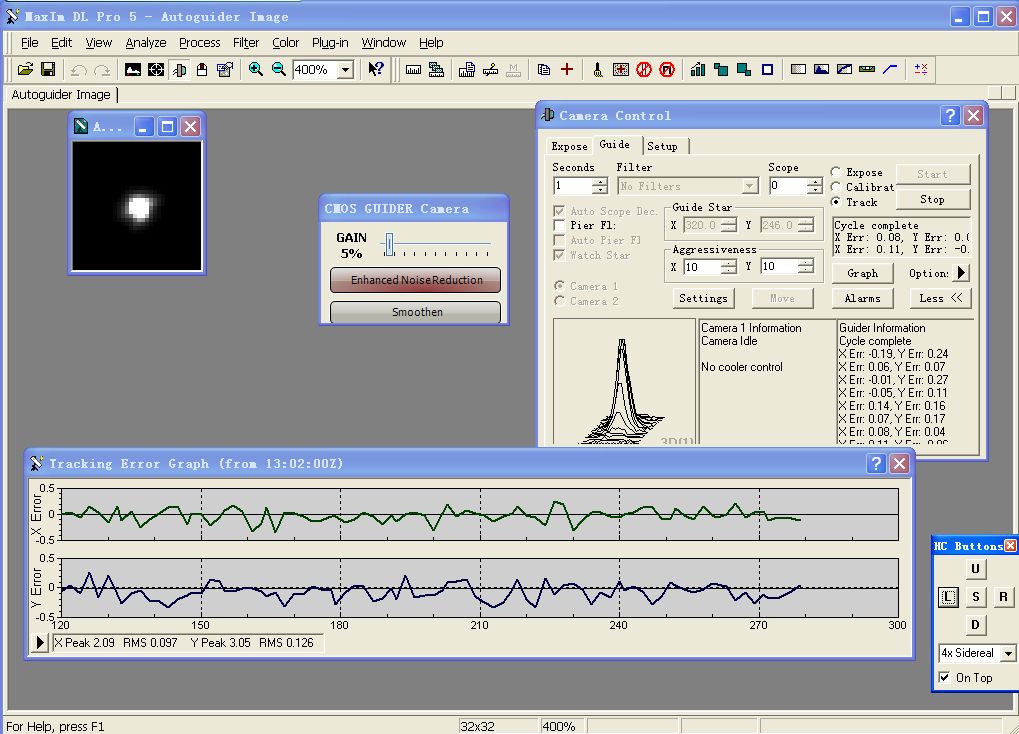Image resolution: width=1019 pixels, height=734 pixels.
Task: Click the blue bent-line toolbar icon
Action: coord(890,69)
